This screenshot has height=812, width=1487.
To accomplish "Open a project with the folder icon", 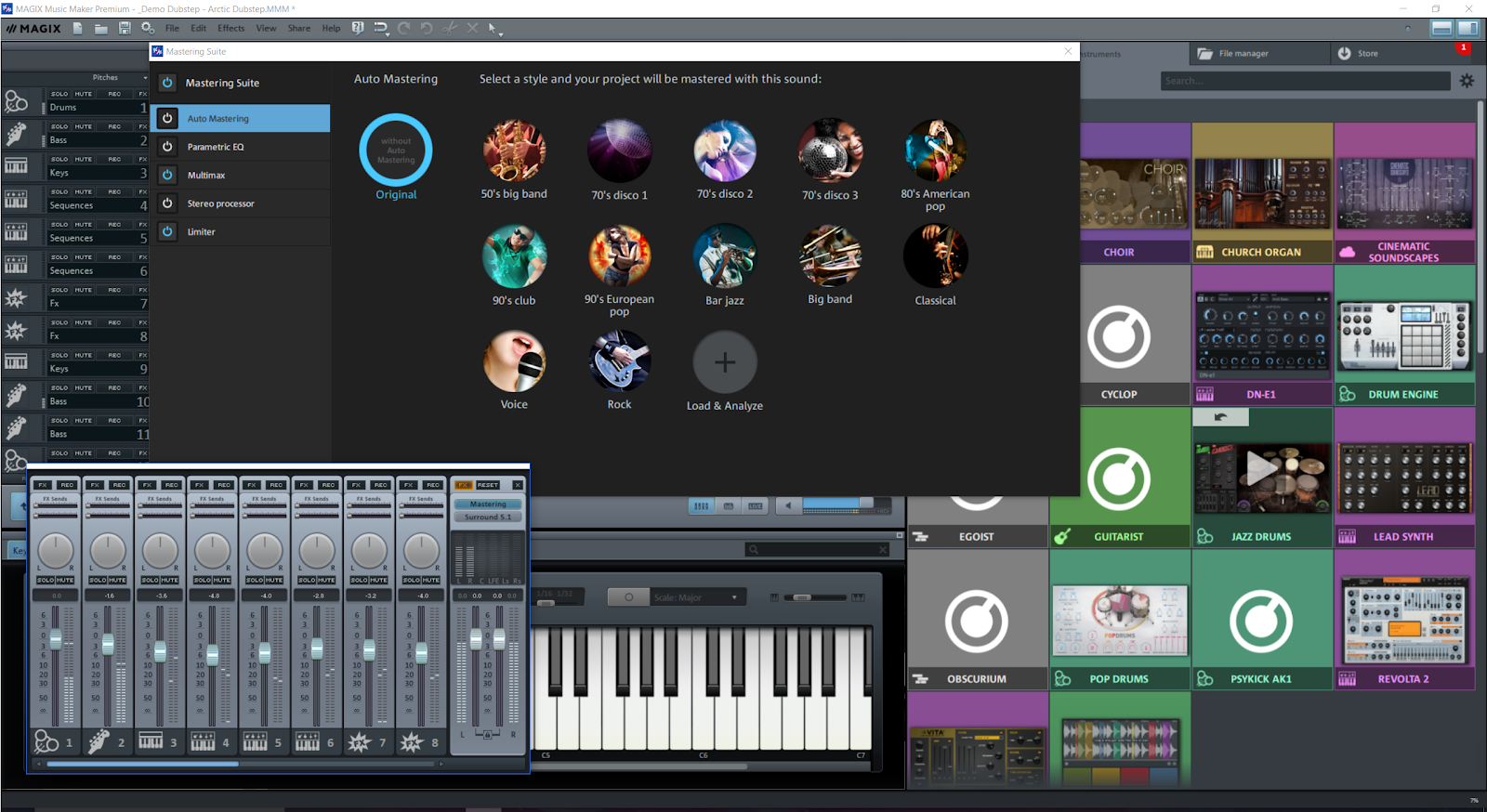I will (x=100, y=29).
